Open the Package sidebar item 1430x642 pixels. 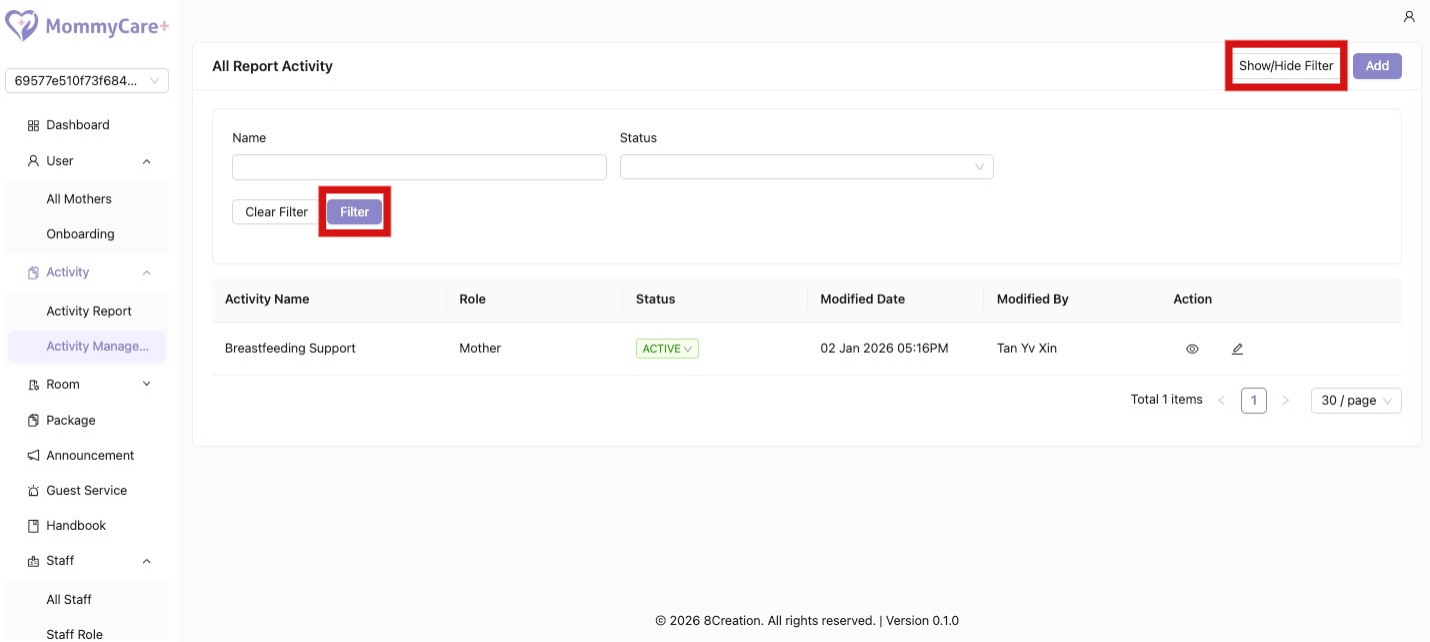70,420
